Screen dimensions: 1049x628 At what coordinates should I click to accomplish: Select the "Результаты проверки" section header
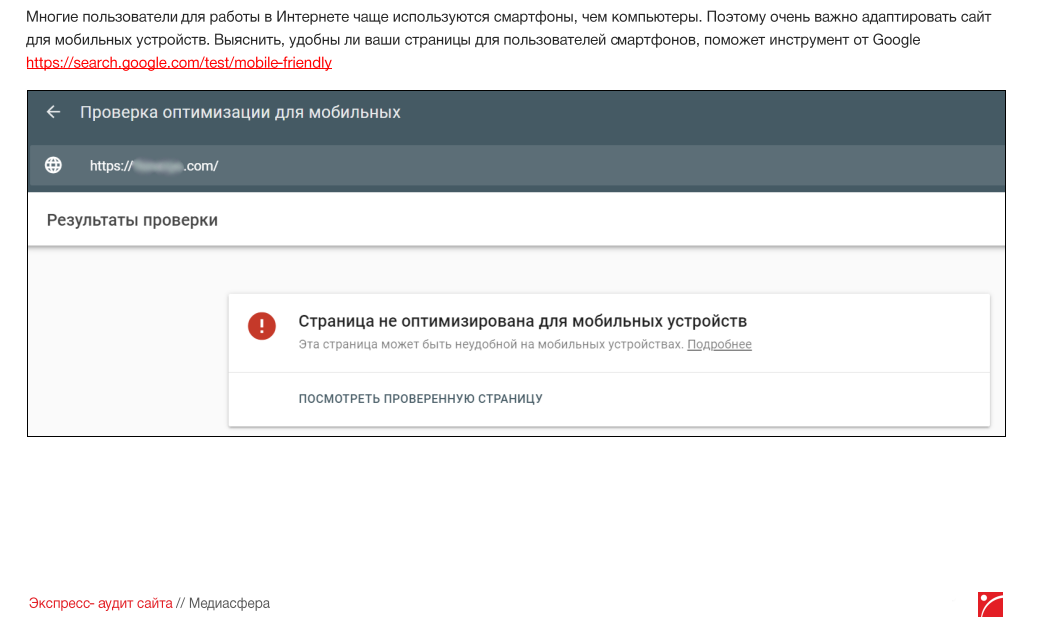coord(132,220)
